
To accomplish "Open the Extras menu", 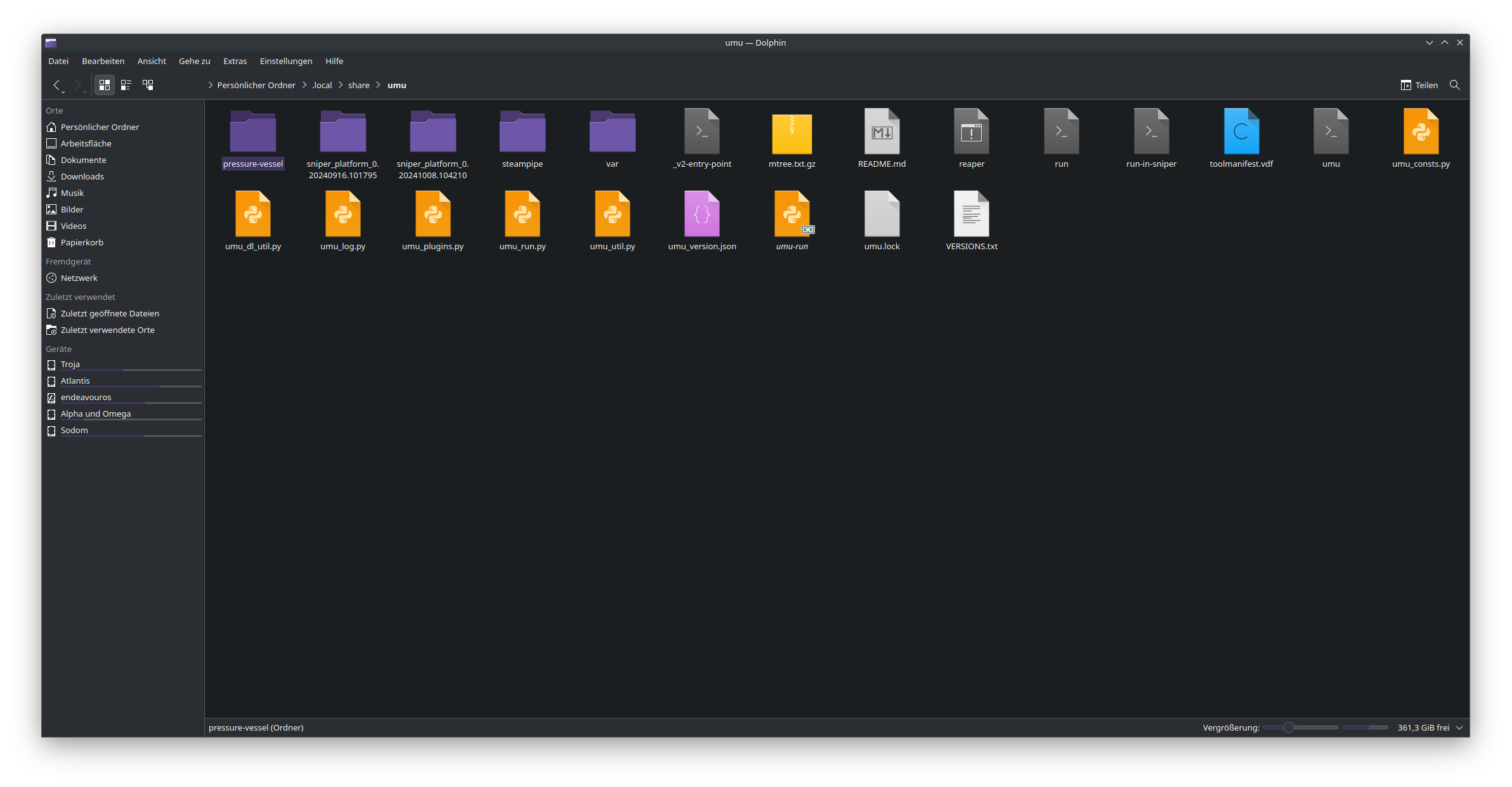I will click(235, 61).
